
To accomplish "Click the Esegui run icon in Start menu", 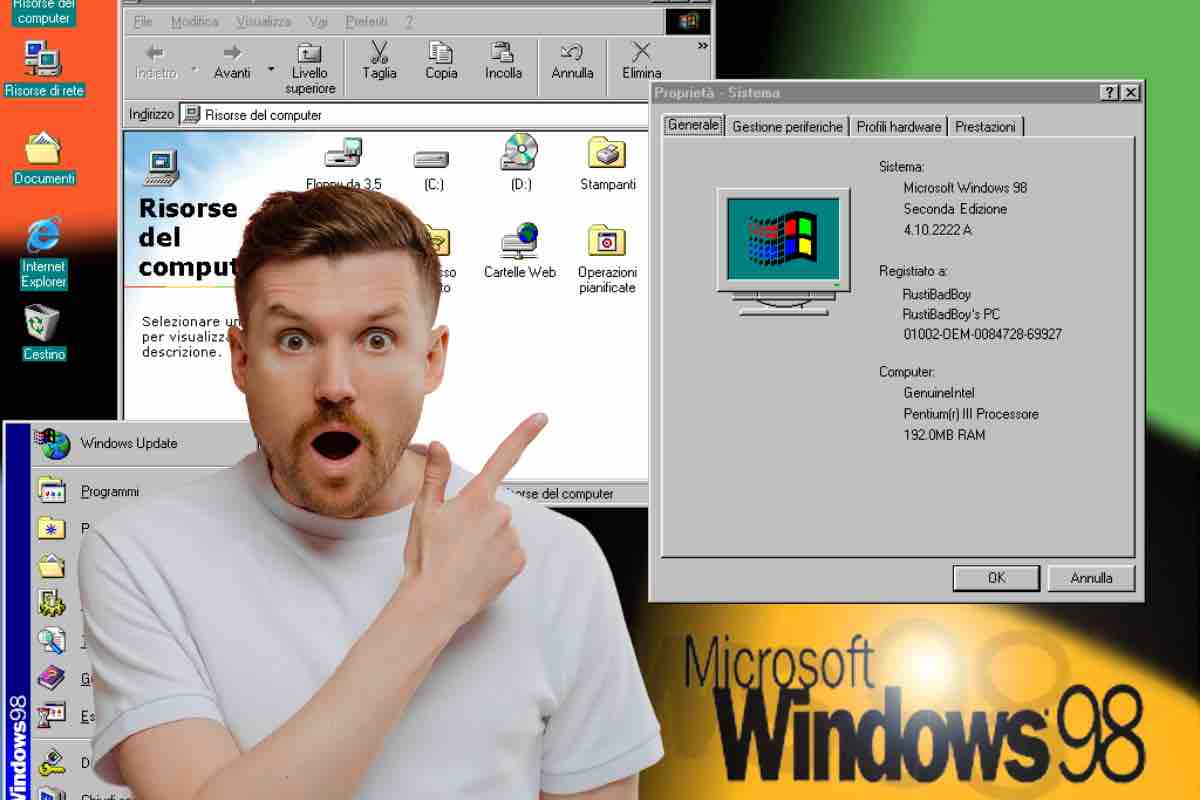I will 51,715.
